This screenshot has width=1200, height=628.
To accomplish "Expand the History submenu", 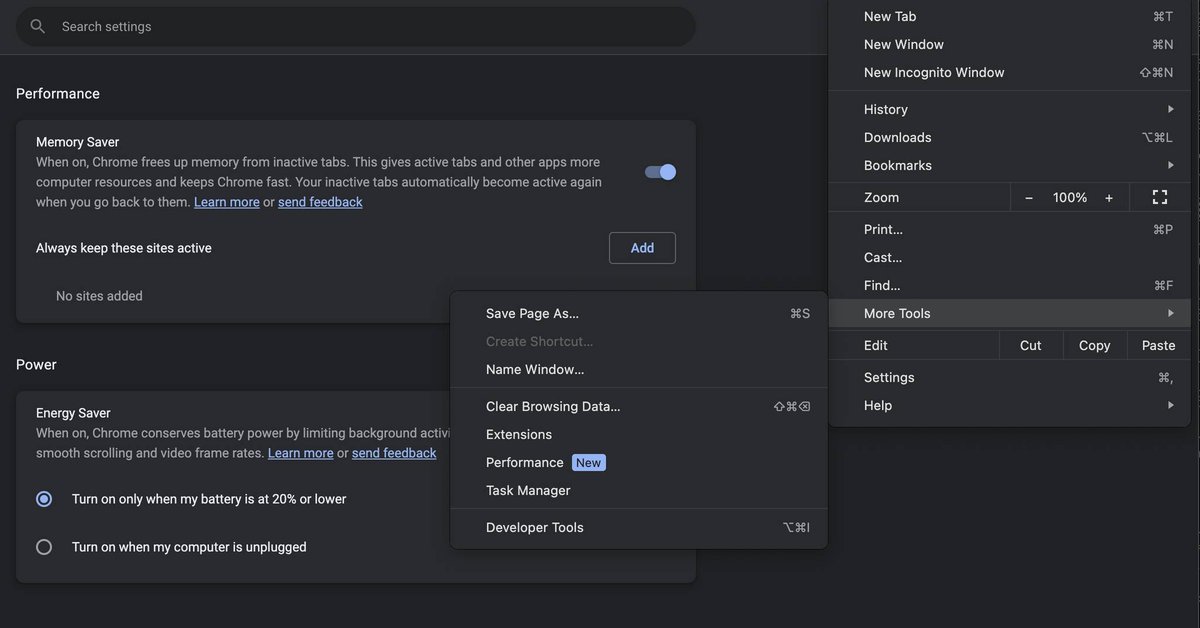I will click(1170, 108).
